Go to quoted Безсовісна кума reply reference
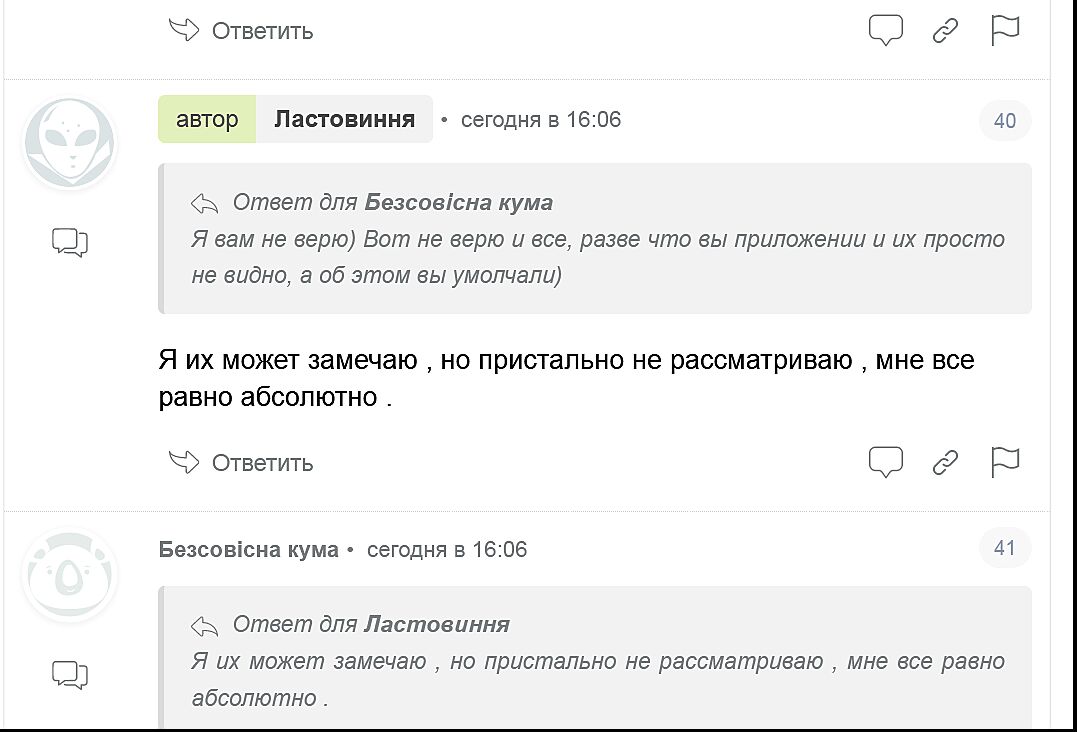Screen dimensions: 1077x732 tap(458, 203)
